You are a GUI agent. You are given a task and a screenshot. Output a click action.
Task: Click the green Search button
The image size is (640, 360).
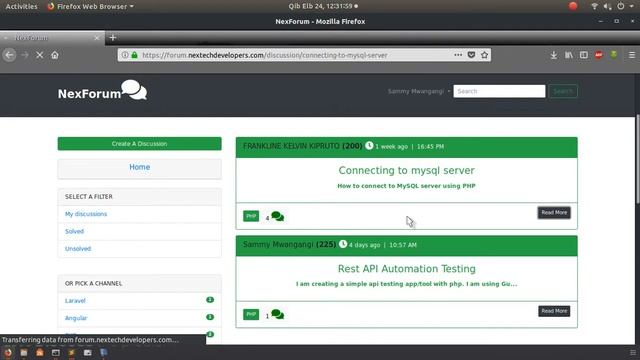click(x=563, y=91)
